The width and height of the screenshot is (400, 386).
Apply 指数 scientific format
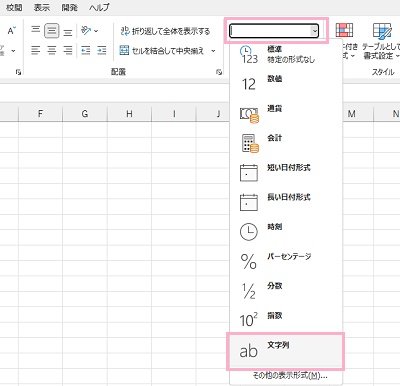286,320
